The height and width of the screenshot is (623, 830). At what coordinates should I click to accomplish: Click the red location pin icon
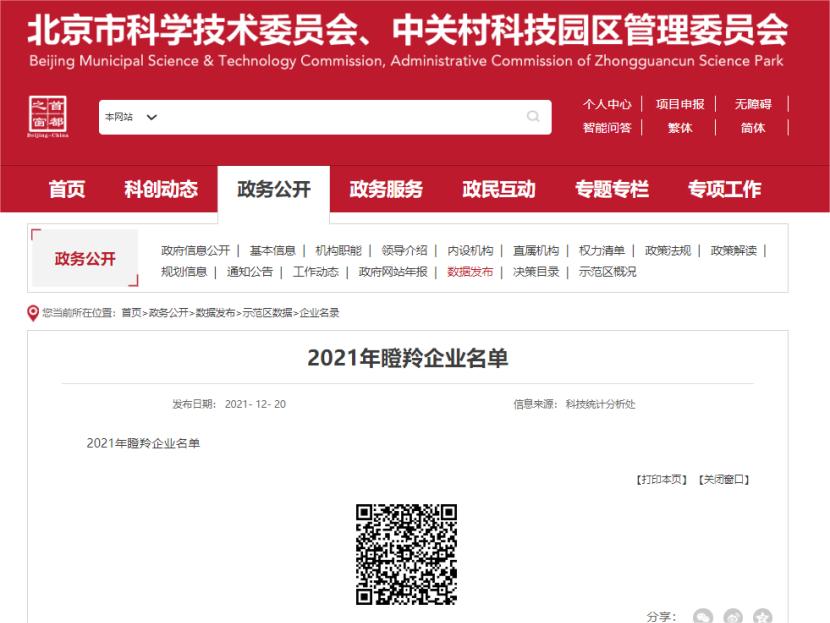tap(33, 313)
